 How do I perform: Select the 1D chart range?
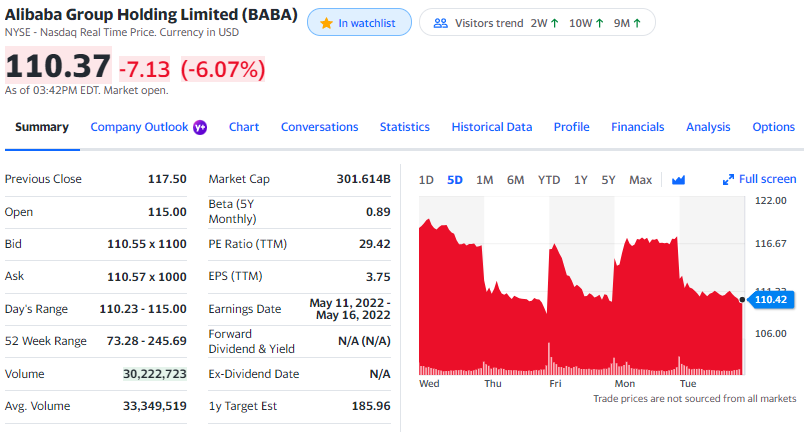[426, 180]
